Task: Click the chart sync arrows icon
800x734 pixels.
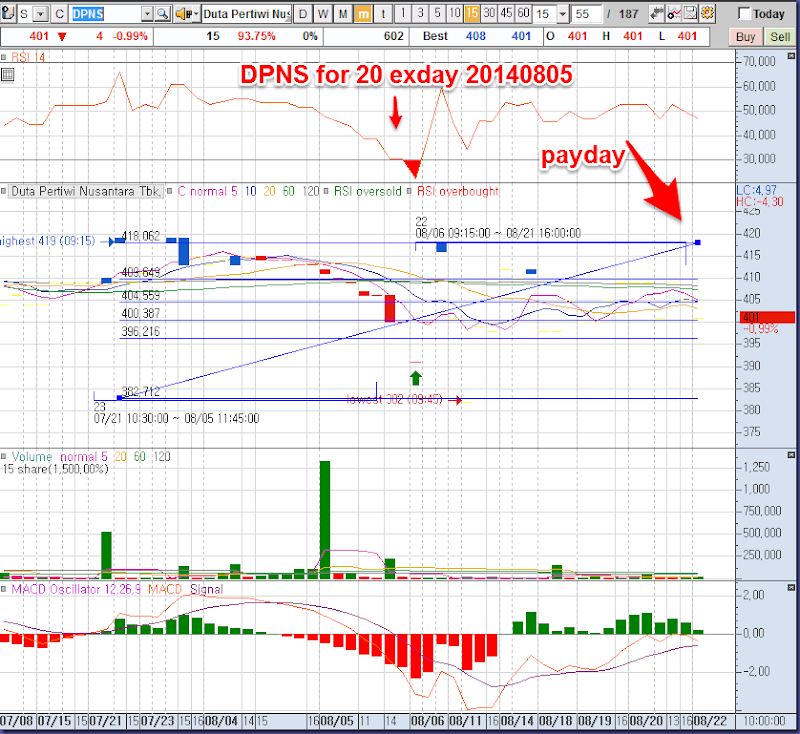Action: point(657,14)
